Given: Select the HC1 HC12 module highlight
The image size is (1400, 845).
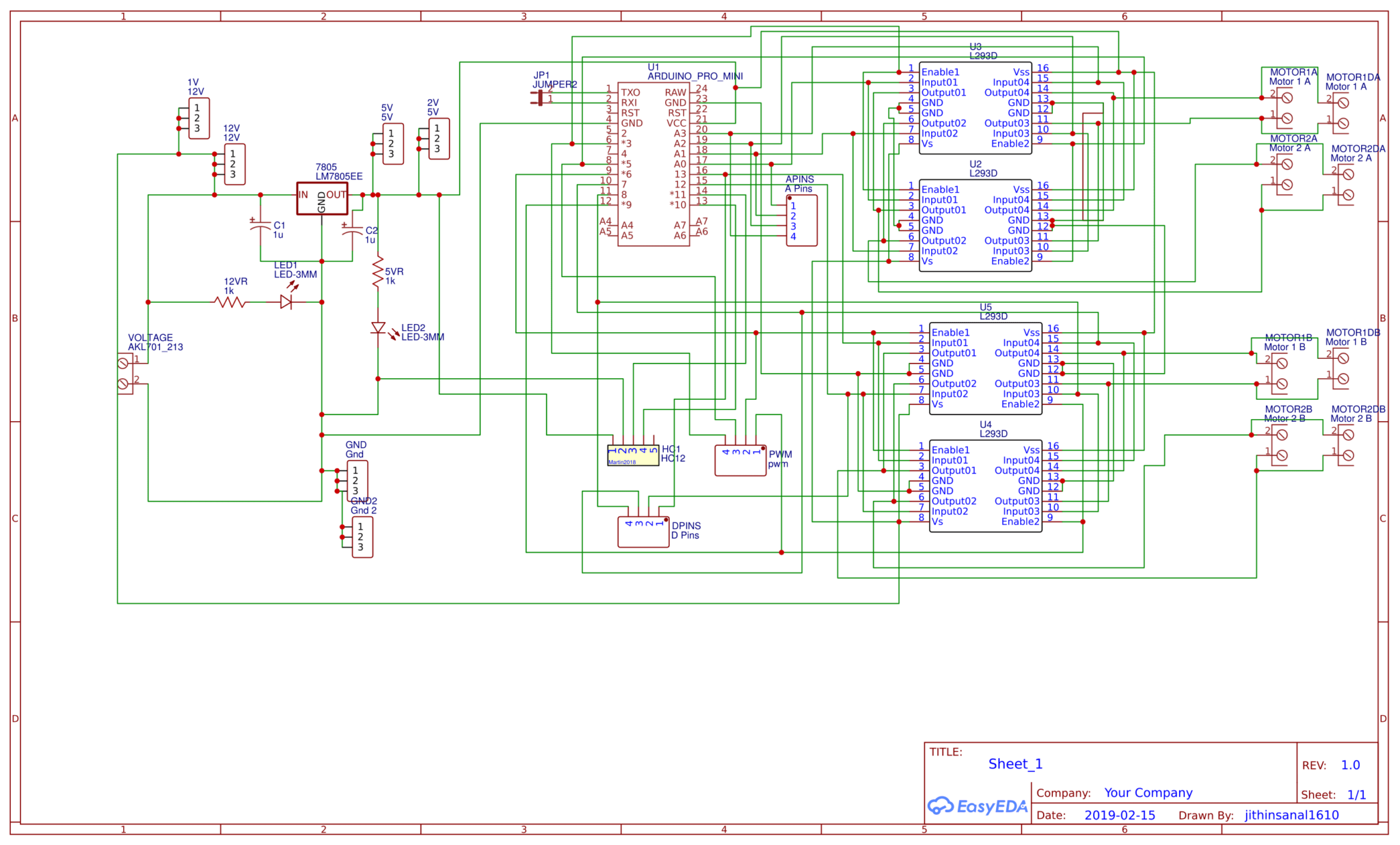Looking at the screenshot, I should [632, 455].
